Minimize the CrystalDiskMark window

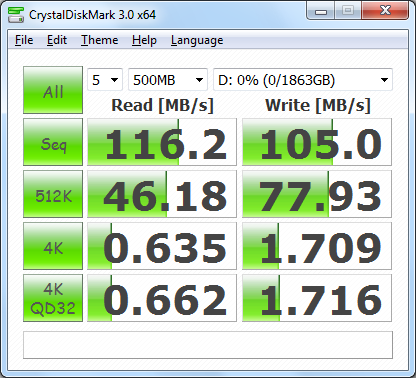click(x=321, y=11)
